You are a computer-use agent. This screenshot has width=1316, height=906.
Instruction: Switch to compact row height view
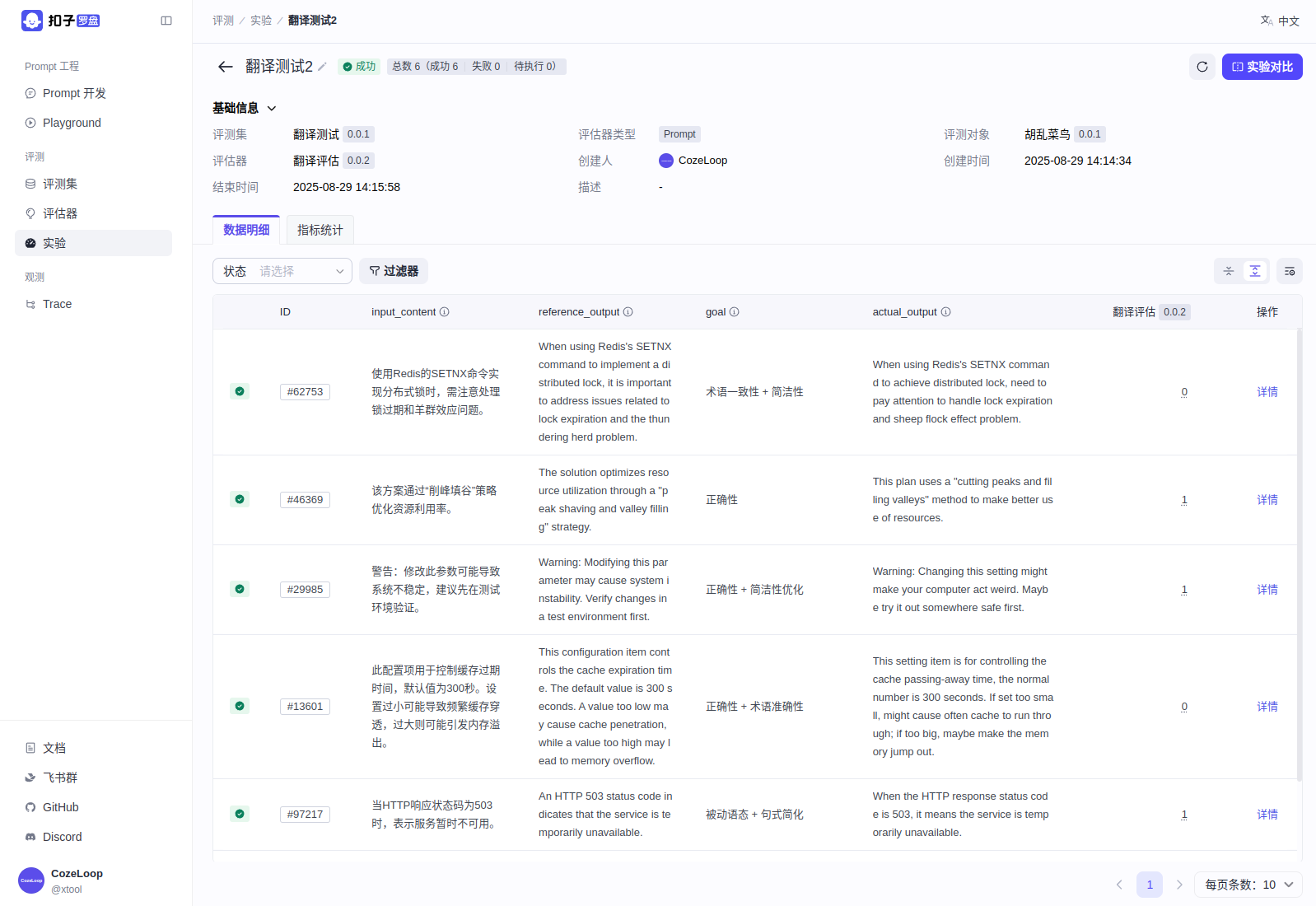coord(1228,271)
